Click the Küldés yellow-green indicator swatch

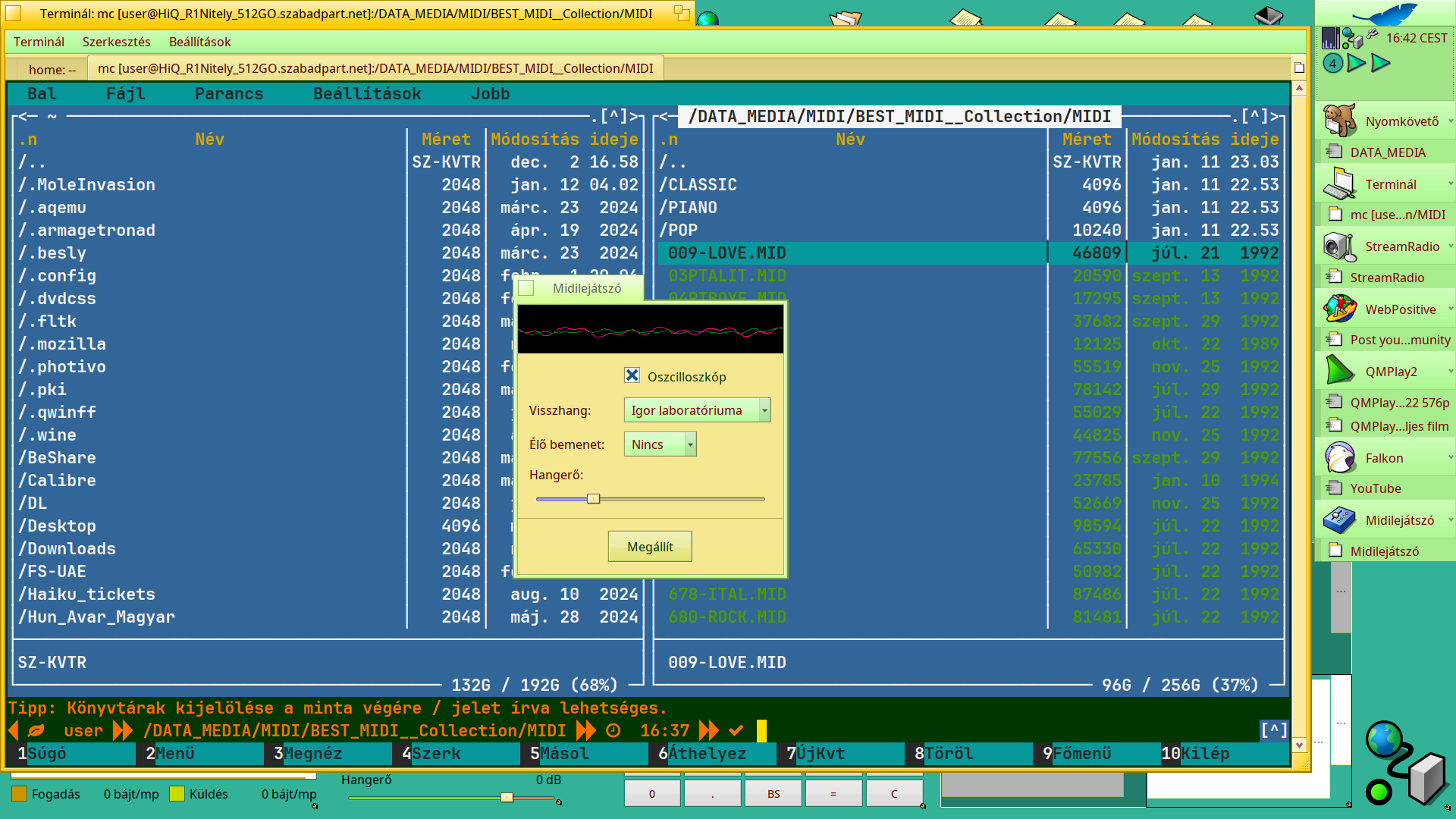tap(177, 793)
